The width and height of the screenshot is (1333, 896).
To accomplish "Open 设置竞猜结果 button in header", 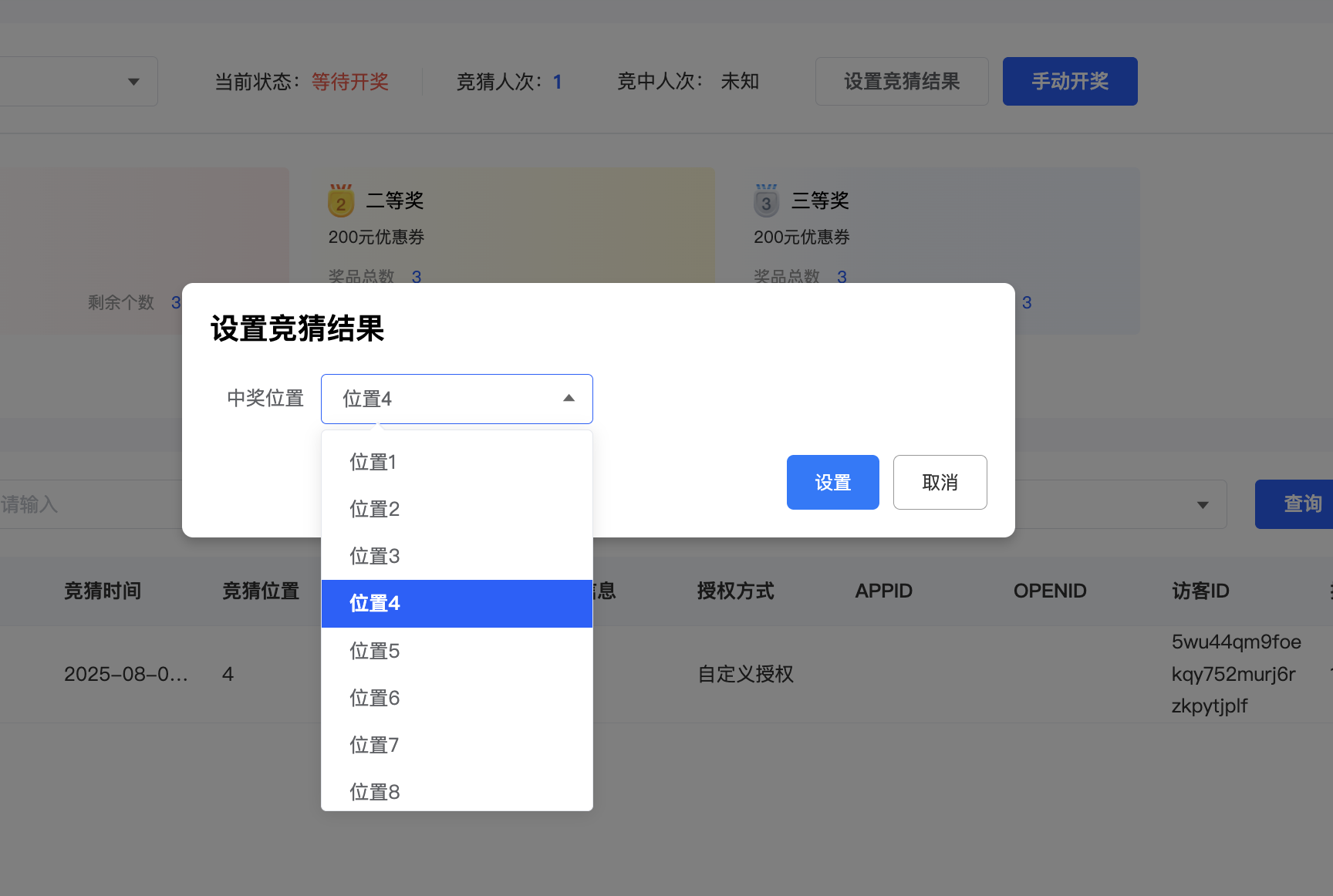I will [x=901, y=81].
